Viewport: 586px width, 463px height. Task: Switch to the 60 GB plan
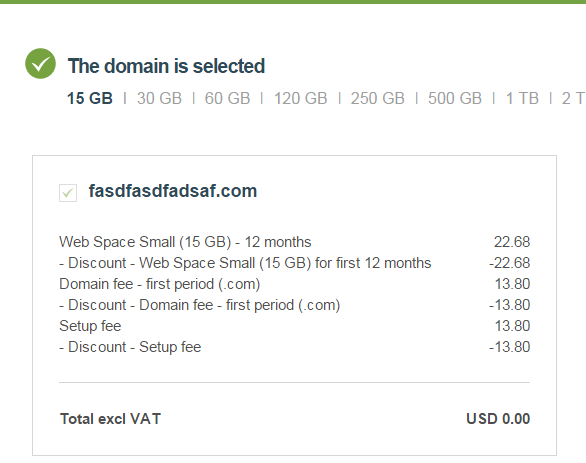pyautogui.click(x=227, y=99)
